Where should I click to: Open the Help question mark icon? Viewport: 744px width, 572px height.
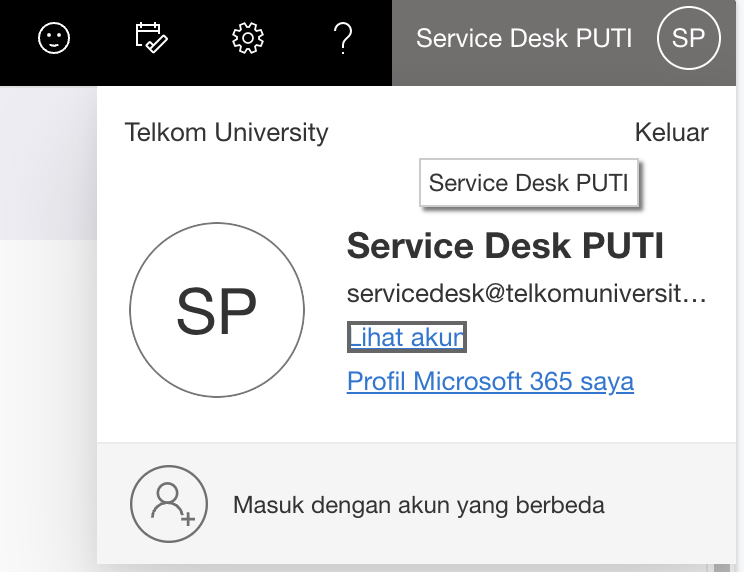pyautogui.click(x=343, y=38)
